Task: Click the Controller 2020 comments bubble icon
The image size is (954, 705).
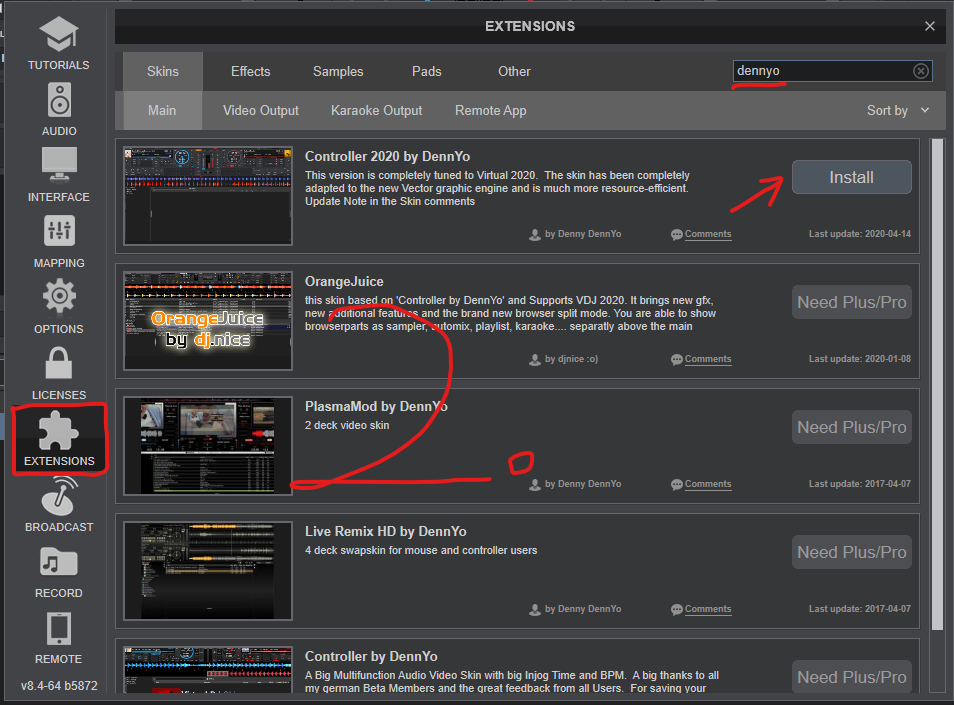Action: coord(677,235)
